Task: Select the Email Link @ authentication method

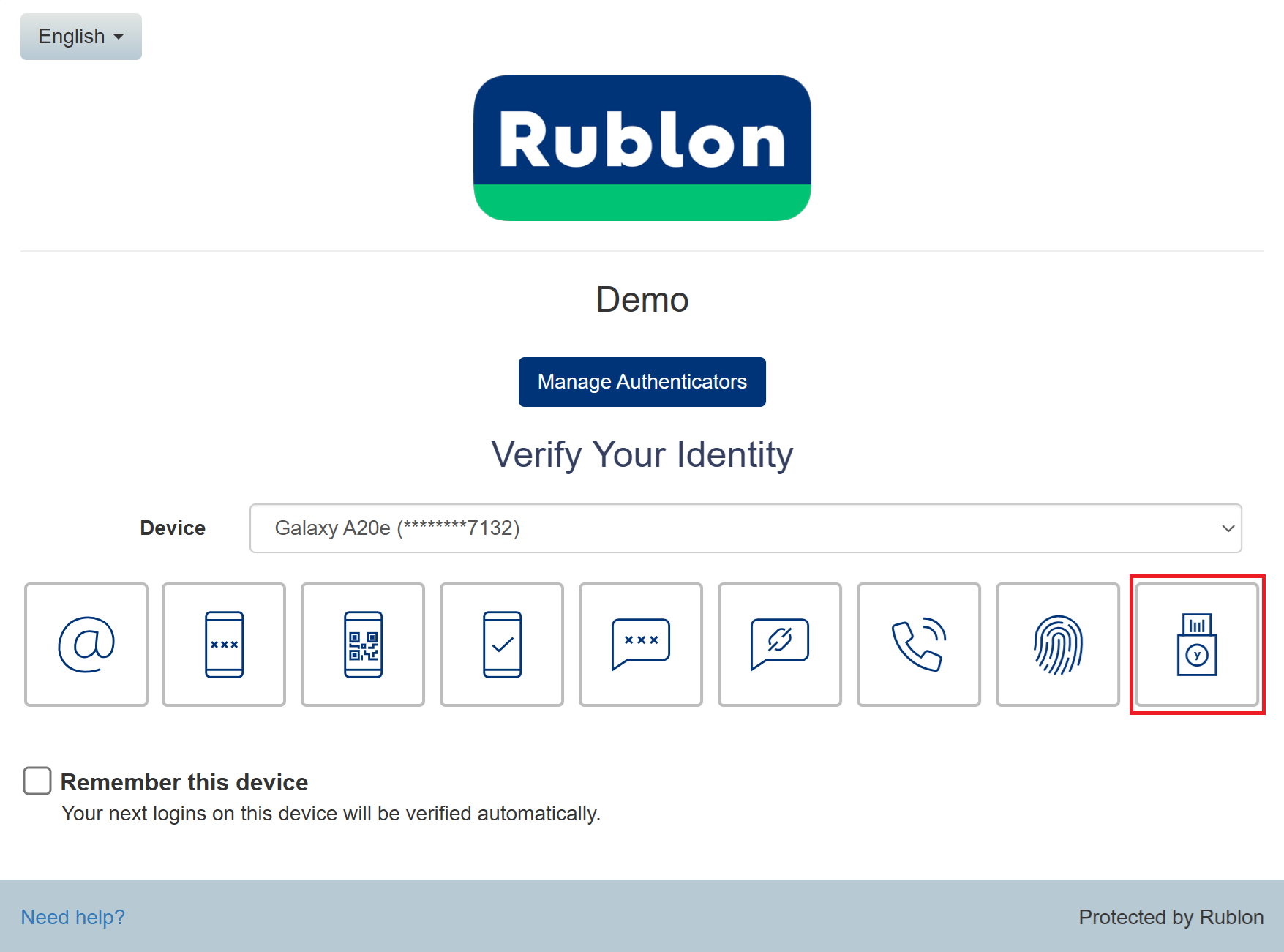Action: tap(86, 645)
